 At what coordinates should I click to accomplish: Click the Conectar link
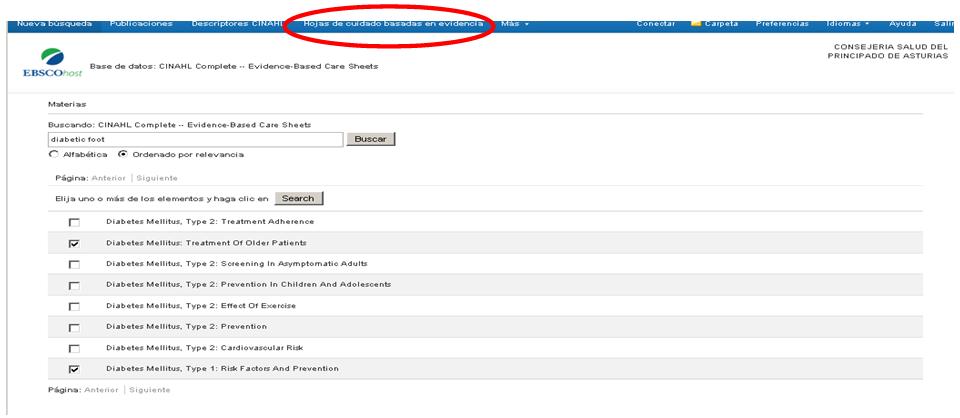tap(655, 23)
